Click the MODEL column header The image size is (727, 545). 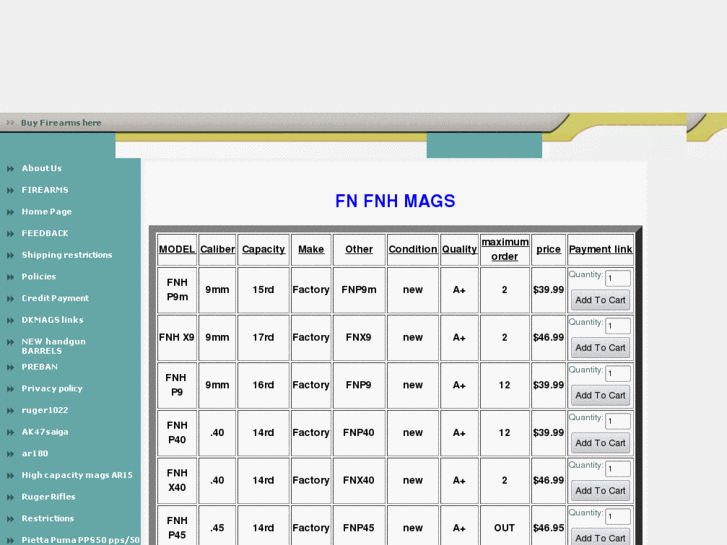click(177, 250)
